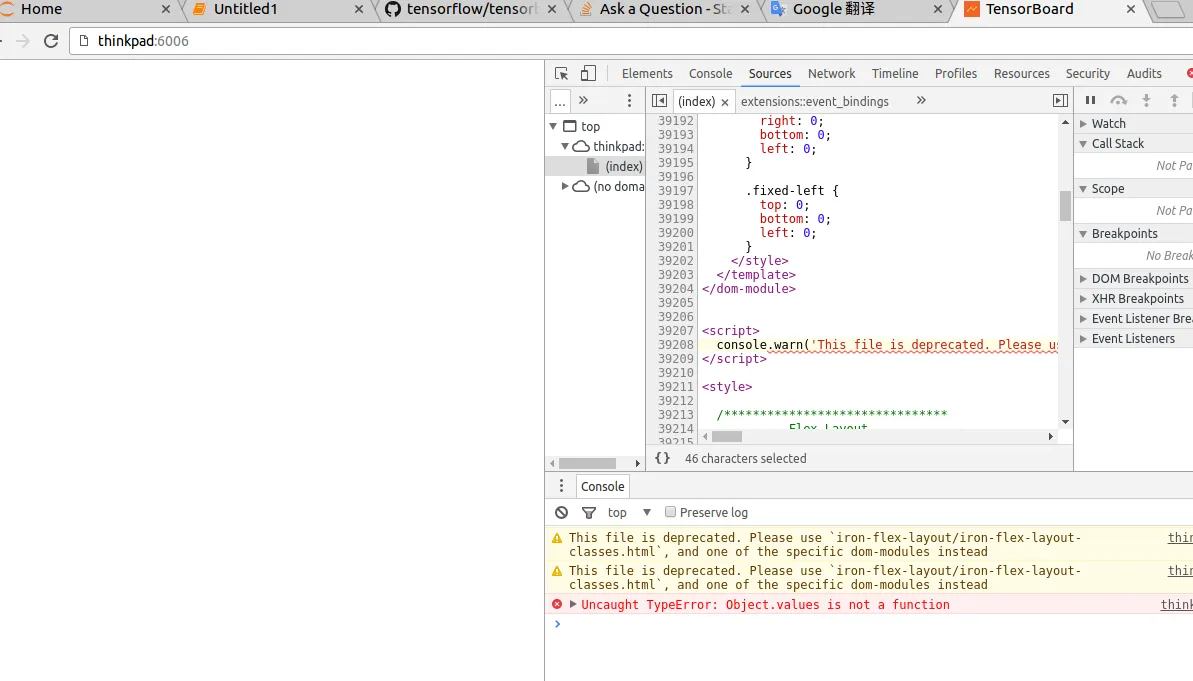Switch to the Elements panel
The height and width of the screenshot is (681, 1193).
click(647, 74)
